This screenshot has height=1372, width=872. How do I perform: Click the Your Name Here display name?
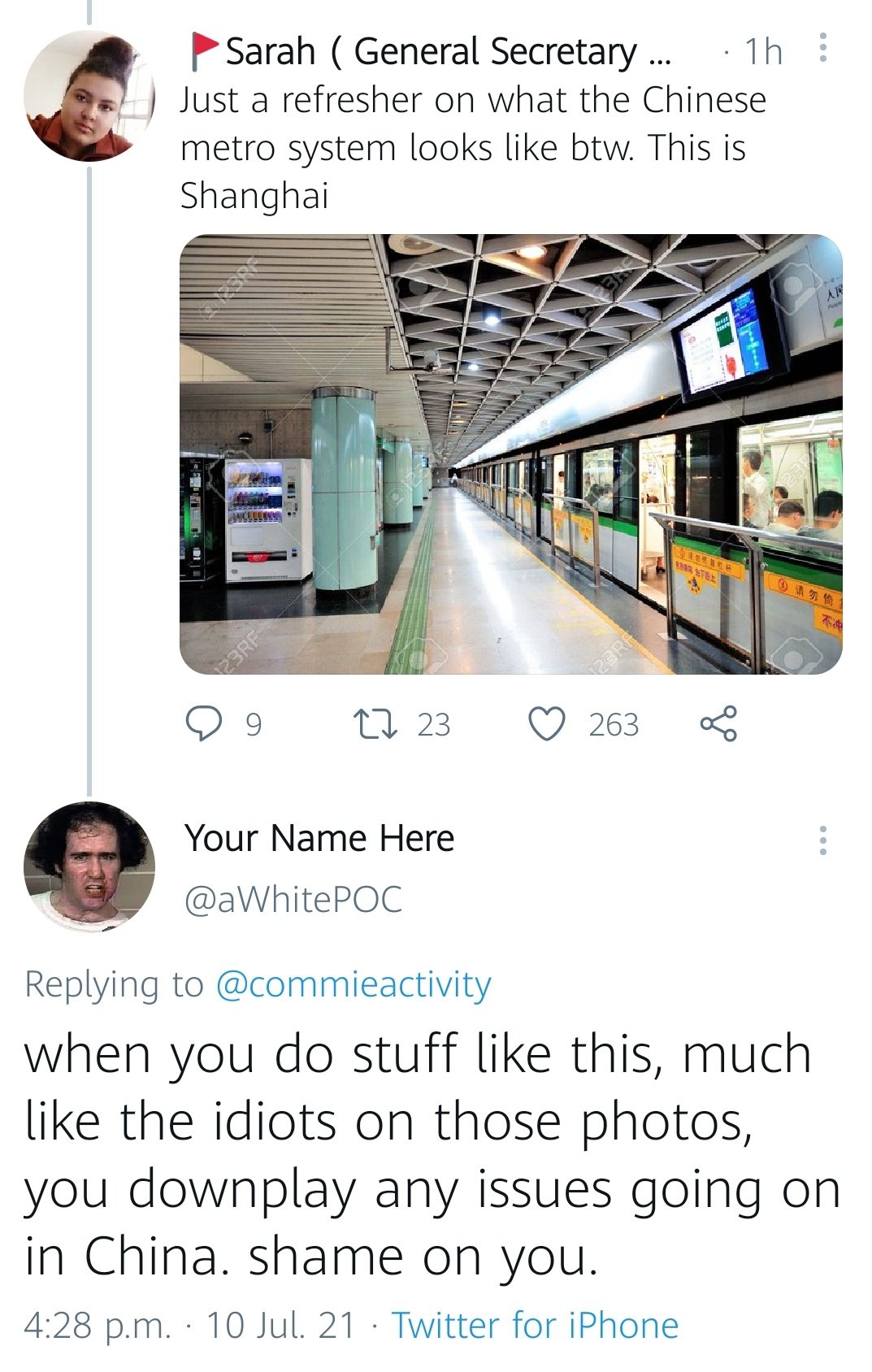click(x=319, y=838)
